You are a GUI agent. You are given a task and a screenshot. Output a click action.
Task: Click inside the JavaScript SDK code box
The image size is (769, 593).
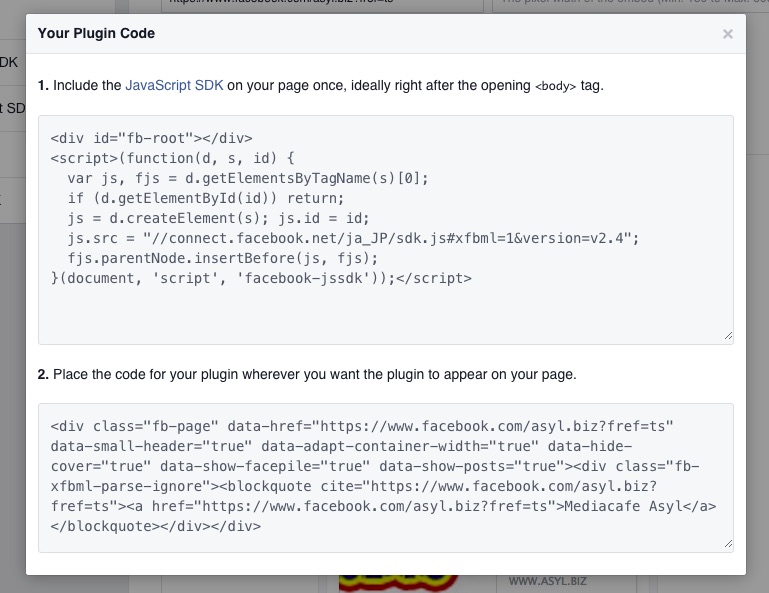tap(385, 310)
